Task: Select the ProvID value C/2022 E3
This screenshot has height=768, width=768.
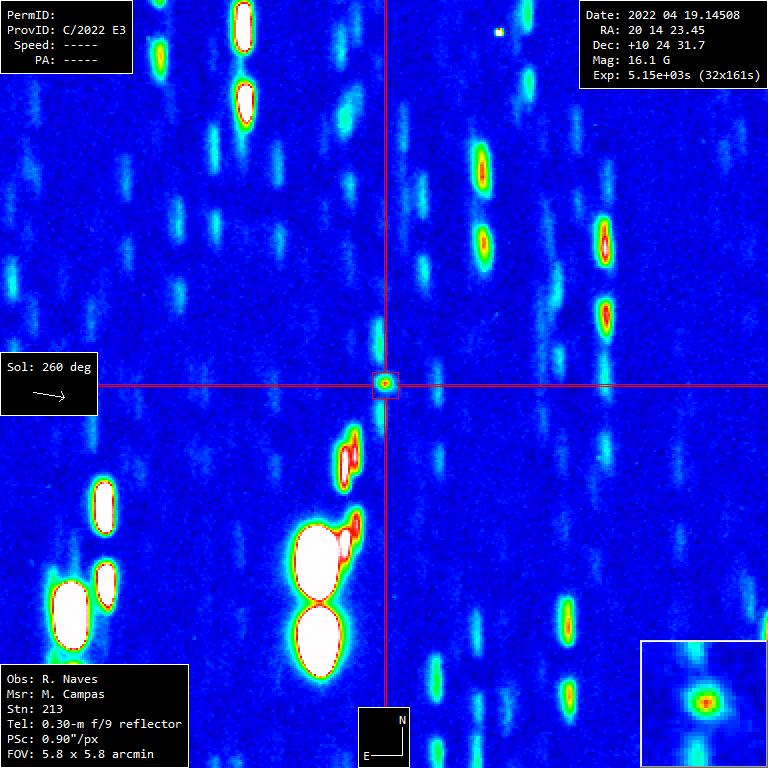Action: point(94,30)
